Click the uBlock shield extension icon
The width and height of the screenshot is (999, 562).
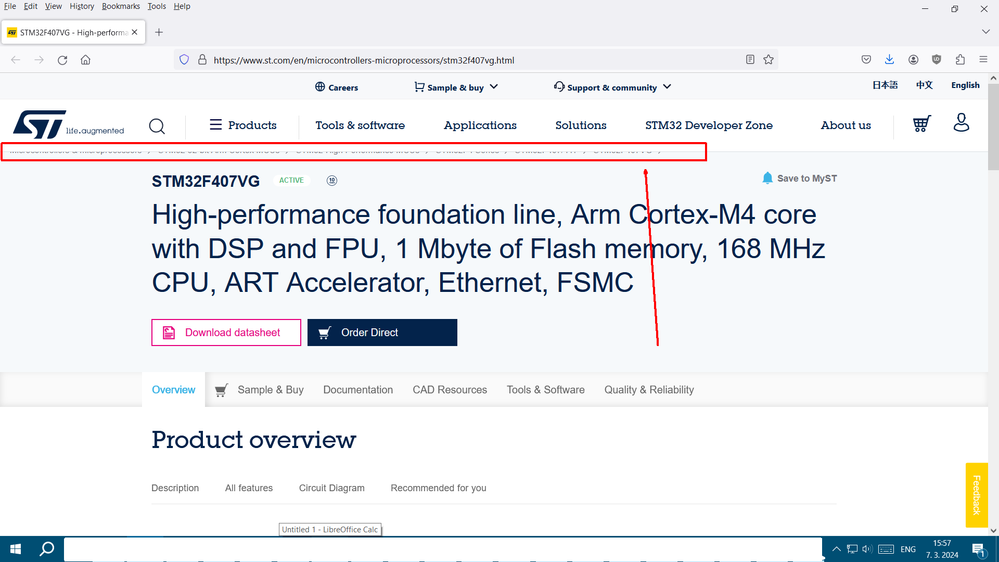tap(937, 60)
